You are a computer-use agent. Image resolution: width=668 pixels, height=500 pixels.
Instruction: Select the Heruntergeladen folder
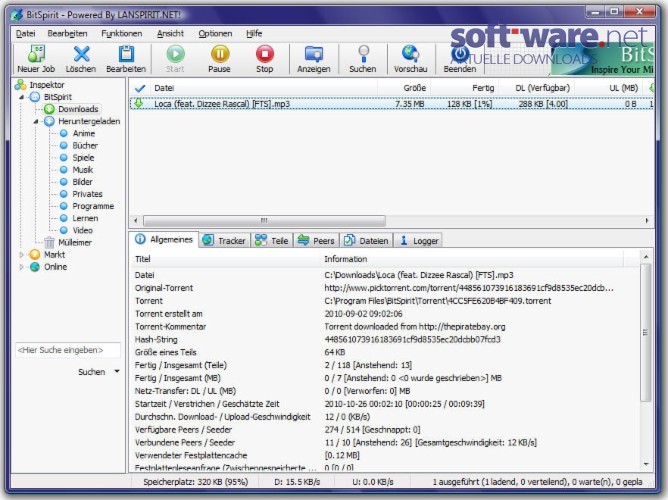tap(89, 121)
